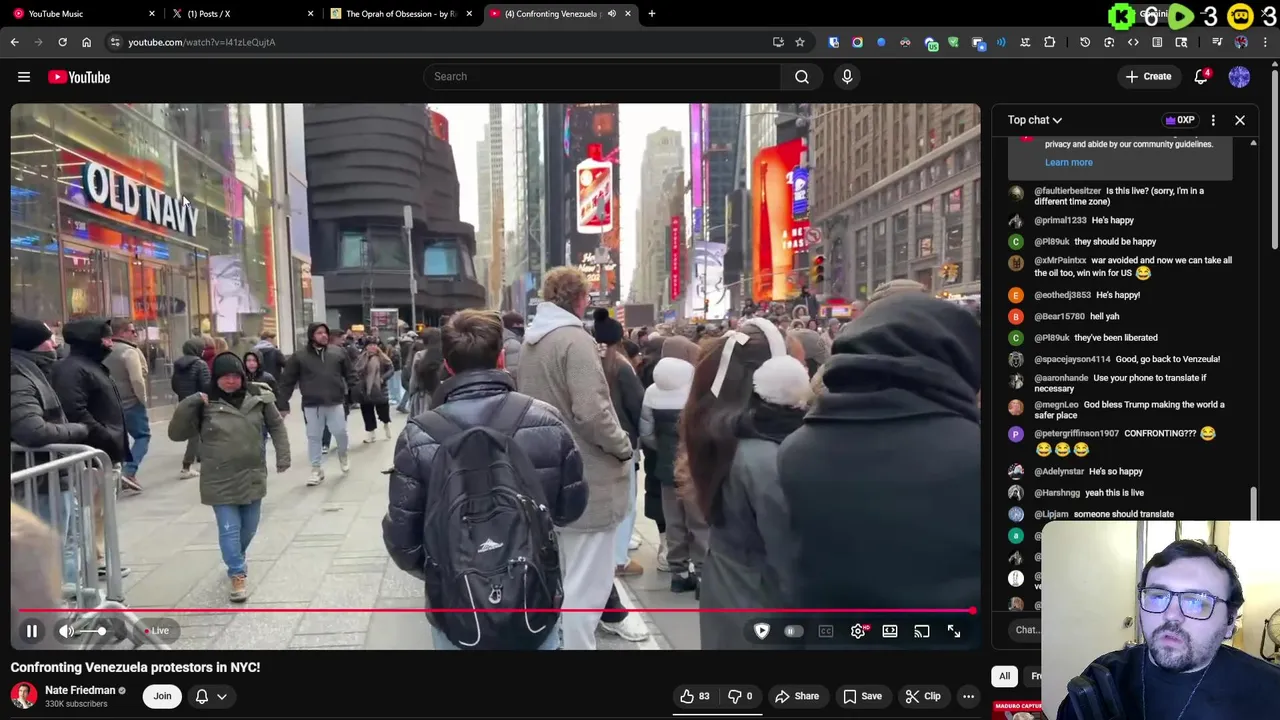Like the video
Screen dimensions: 1280x720
695,696
